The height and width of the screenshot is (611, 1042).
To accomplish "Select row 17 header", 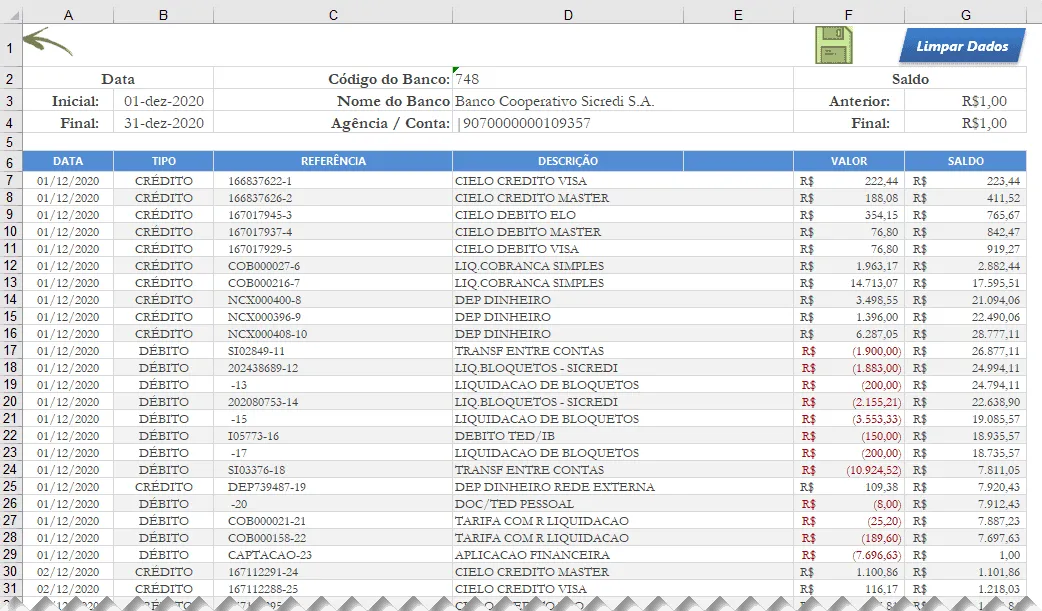I will click(x=11, y=350).
